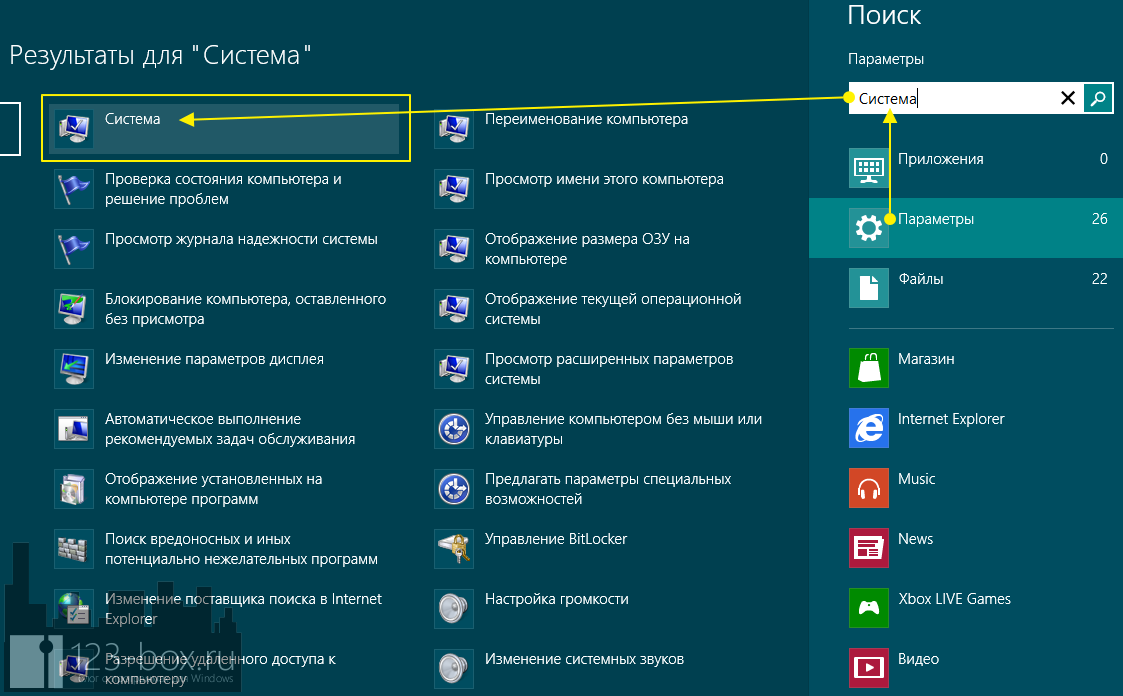The width and height of the screenshot is (1123, 696).
Task: Open Автоматическое выполнение рекомендуемых задач обслуживания
Action: pos(230,430)
